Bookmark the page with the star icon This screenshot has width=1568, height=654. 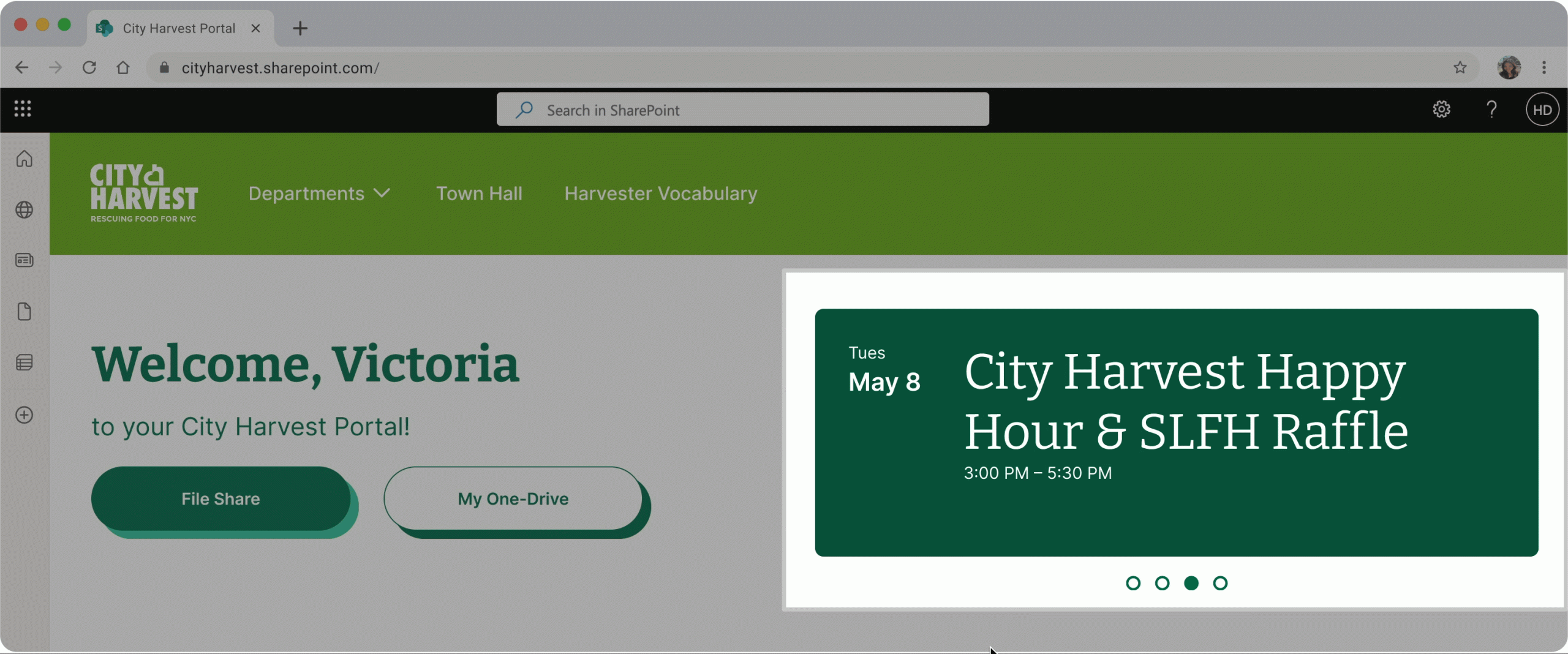point(1460,67)
